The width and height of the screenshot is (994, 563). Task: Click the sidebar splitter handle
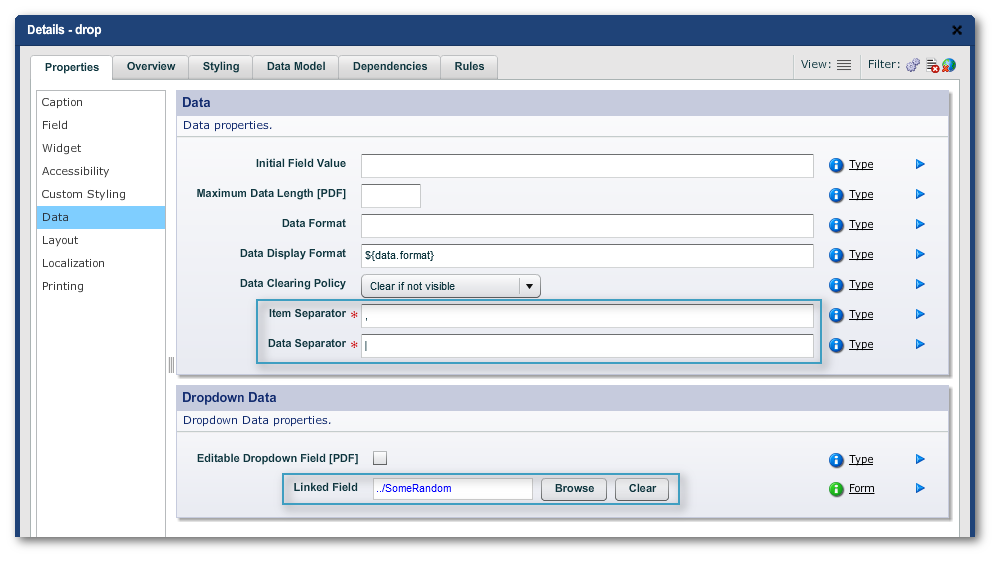171,365
